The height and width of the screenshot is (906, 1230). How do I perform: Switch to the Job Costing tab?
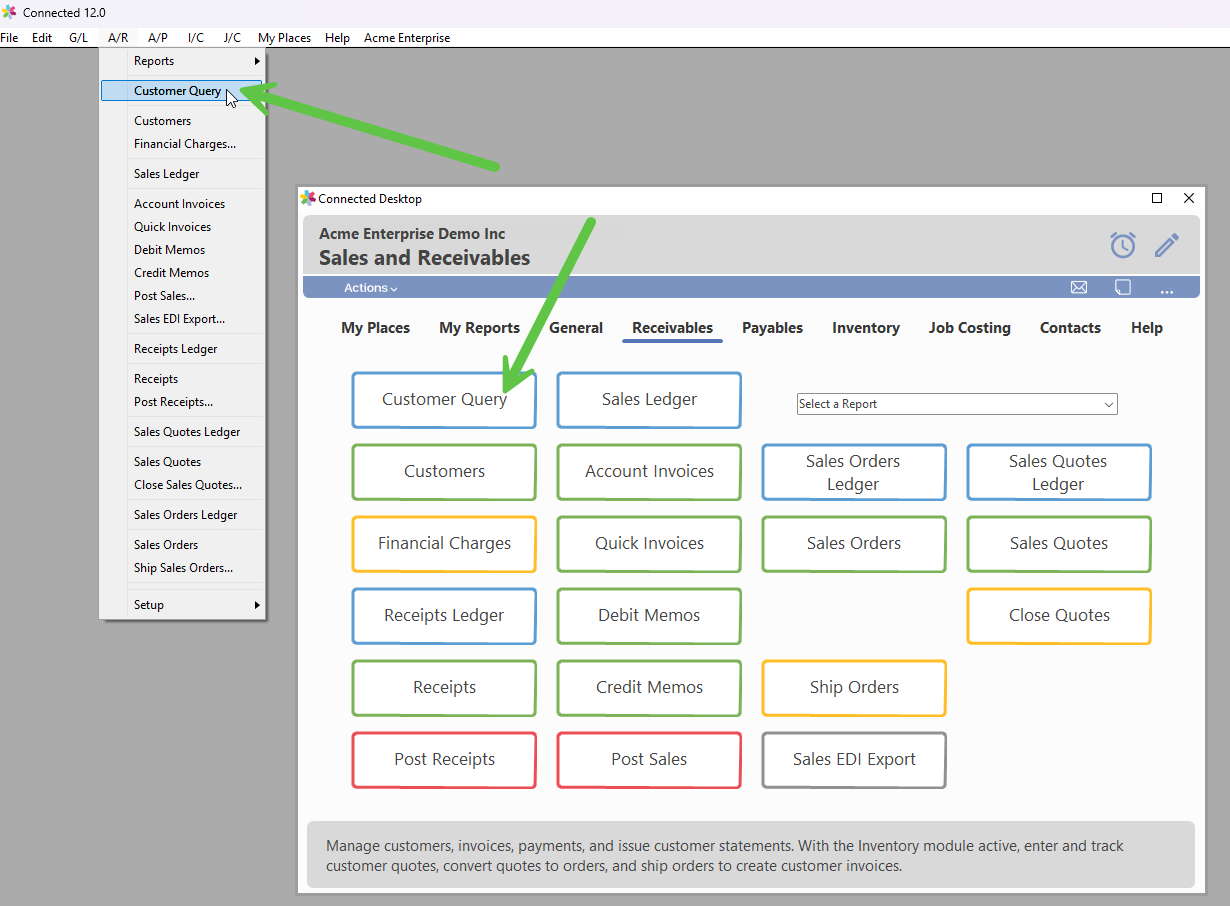coord(970,328)
